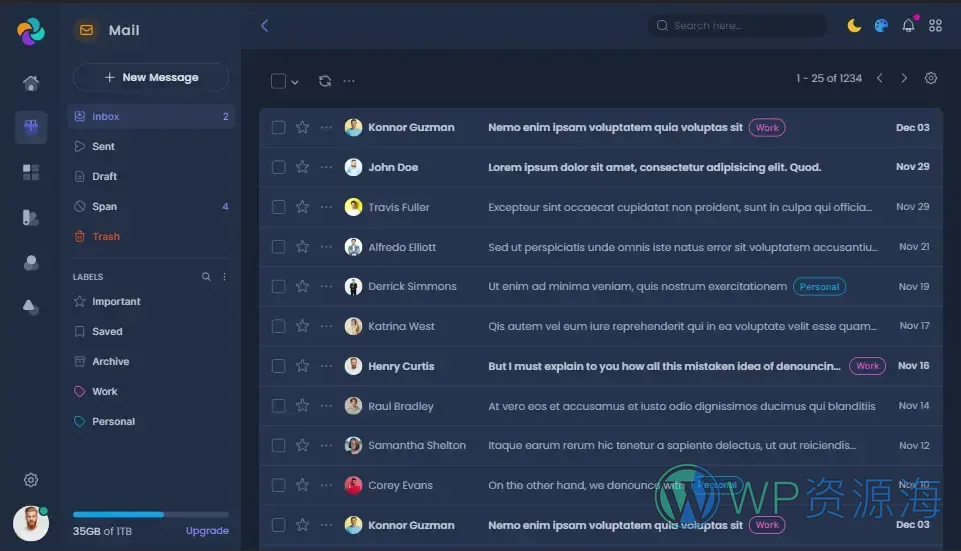This screenshot has width=961, height=551.
Task: Open the Labels section options menu
Action: pos(224,277)
